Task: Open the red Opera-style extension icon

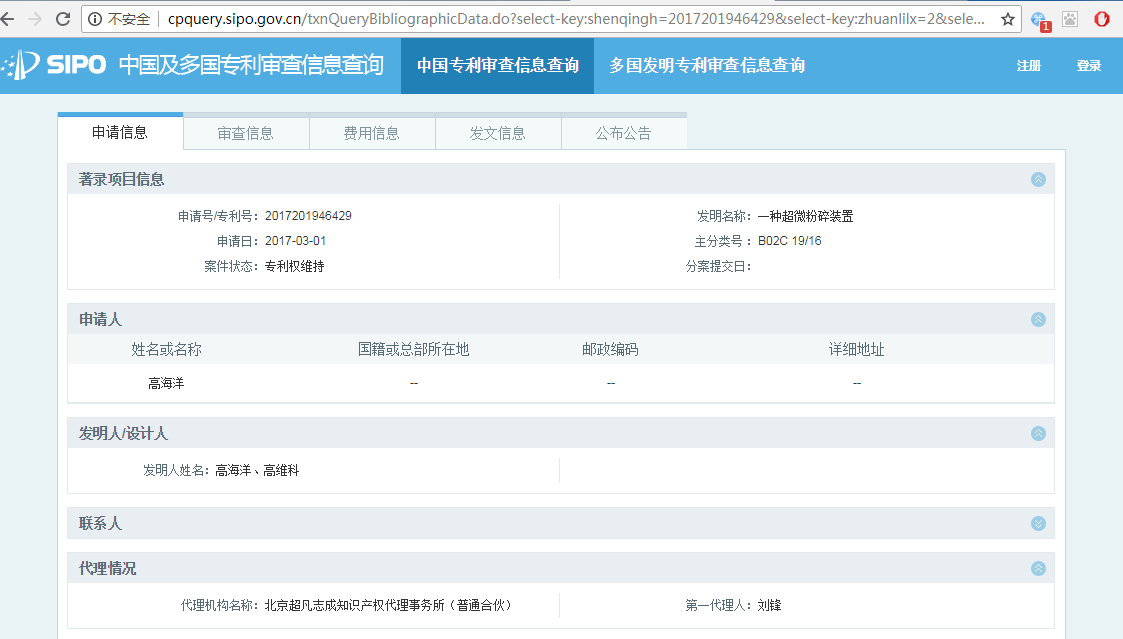Action: [x=1102, y=19]
